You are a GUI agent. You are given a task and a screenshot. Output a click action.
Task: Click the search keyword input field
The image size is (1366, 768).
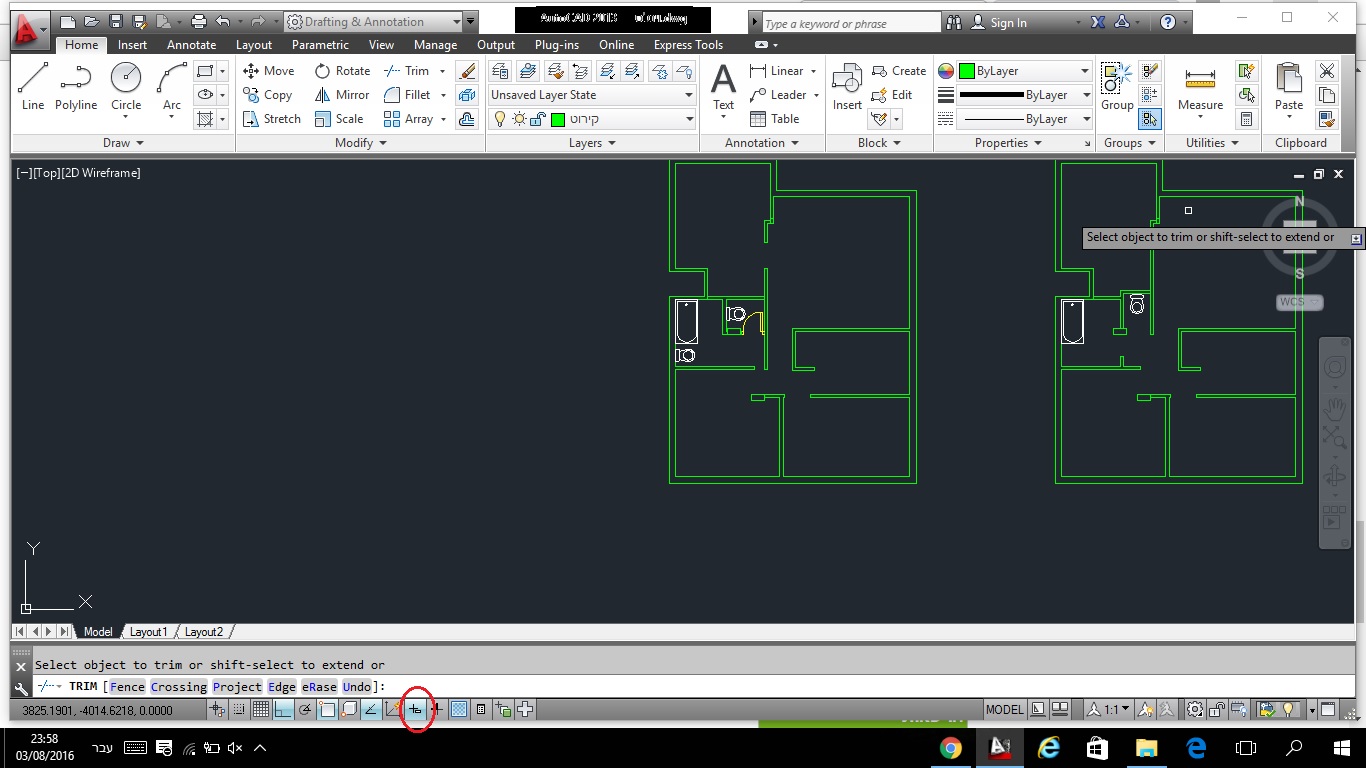tap(850, 23)
